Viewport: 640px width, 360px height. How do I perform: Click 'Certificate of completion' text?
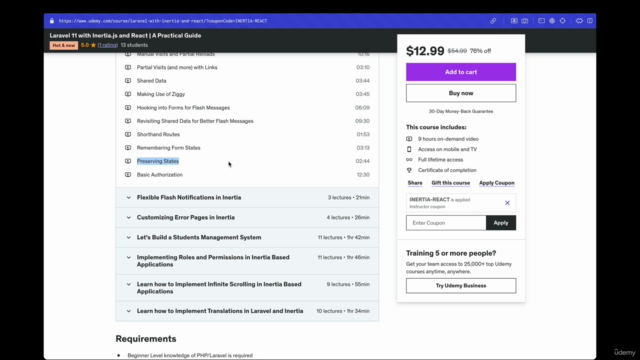tap(447, 170)
